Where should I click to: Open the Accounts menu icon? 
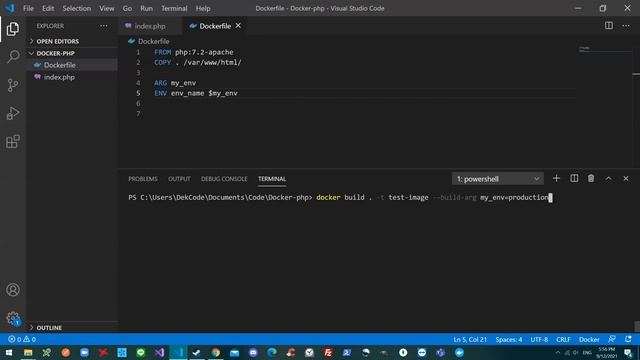(x=13, y=290)
